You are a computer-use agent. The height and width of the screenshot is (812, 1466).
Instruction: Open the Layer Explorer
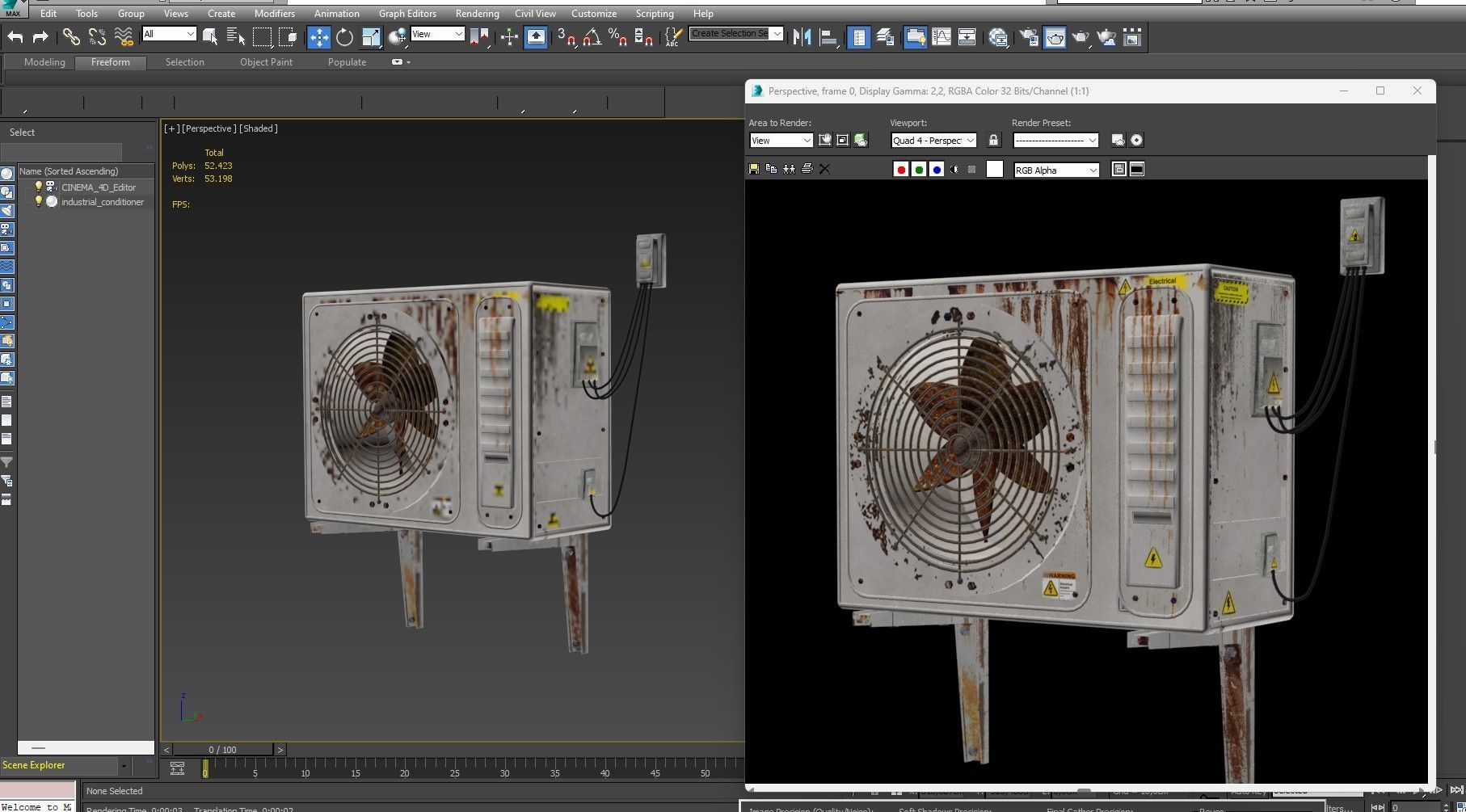click(885, 37)
